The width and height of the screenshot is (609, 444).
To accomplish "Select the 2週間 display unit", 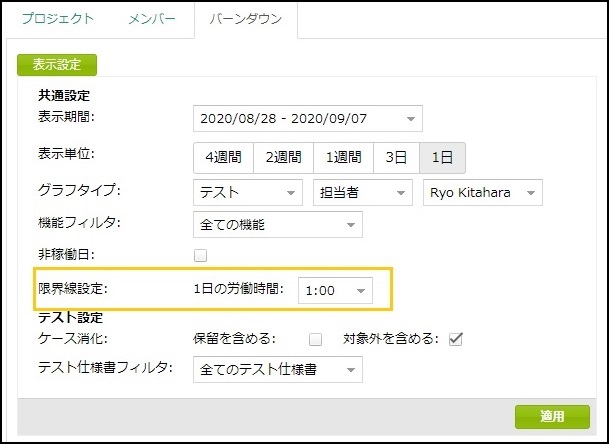I will click(283, 157).
